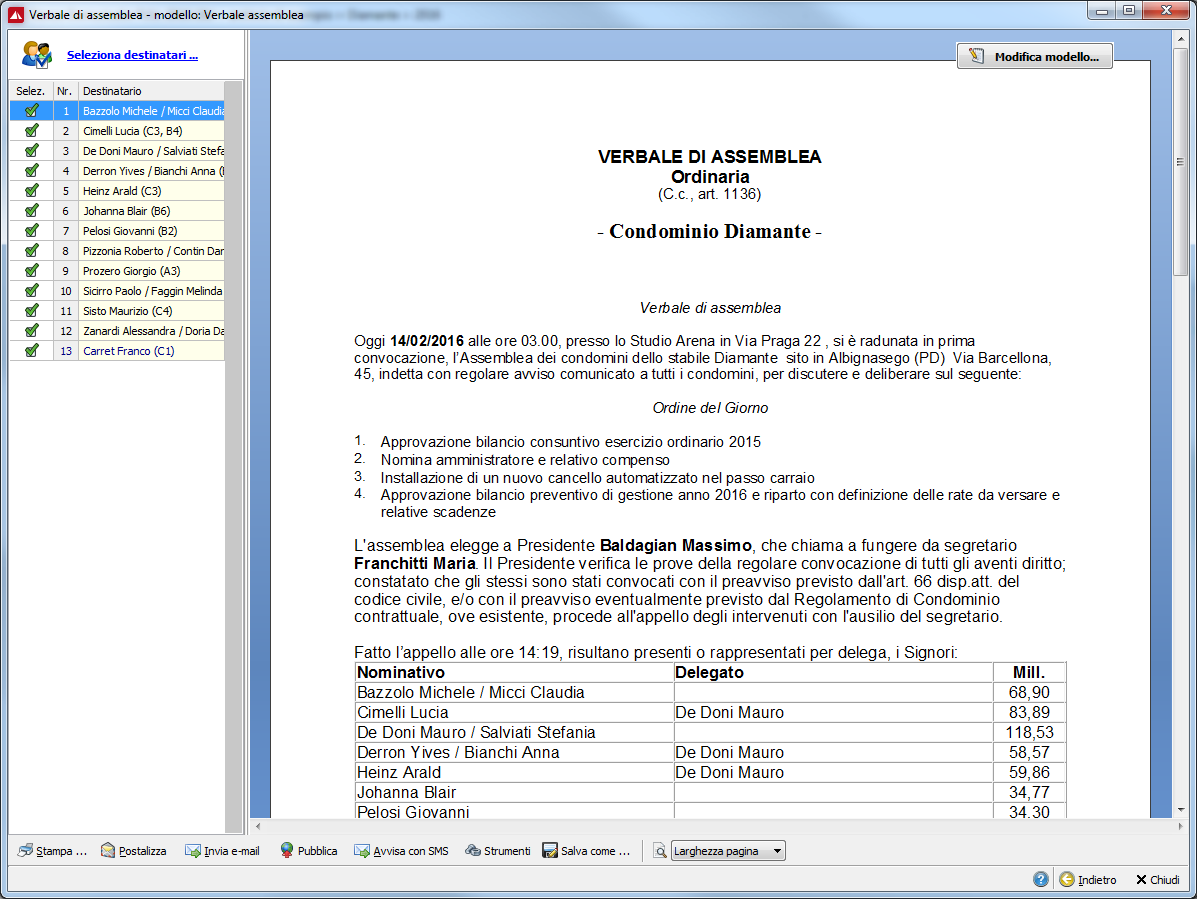Click the Pubblica globe icon
This screenshot has width=1197, height=899.
point(287,850)
